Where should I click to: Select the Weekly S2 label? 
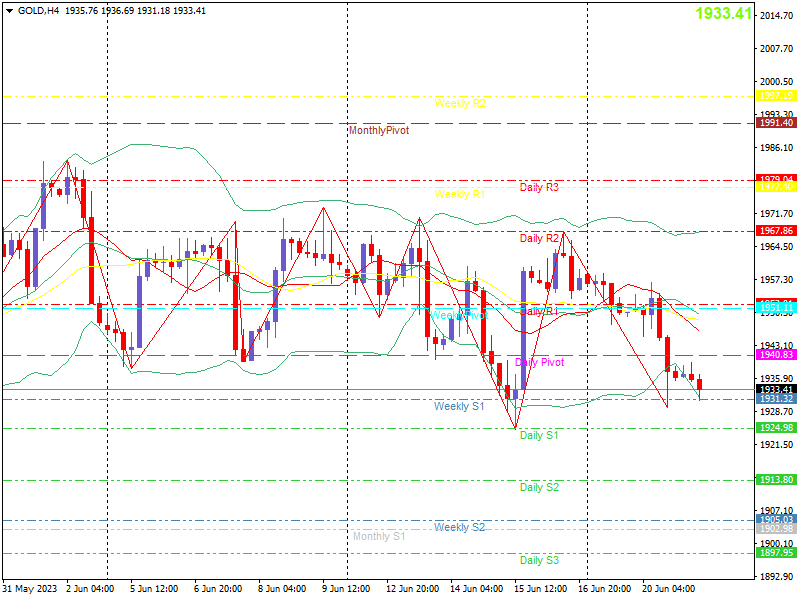(459, 528)
